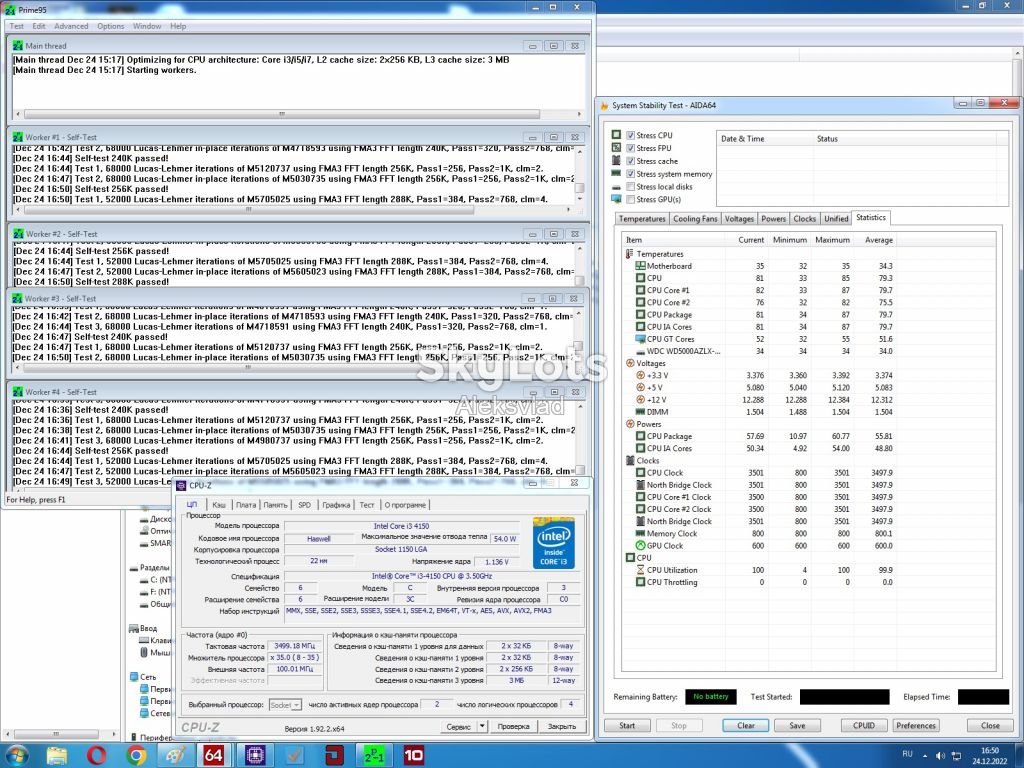Click the DIMM voltage memory icon
This screenshot has width=1024, height=768.
(640, 412)
